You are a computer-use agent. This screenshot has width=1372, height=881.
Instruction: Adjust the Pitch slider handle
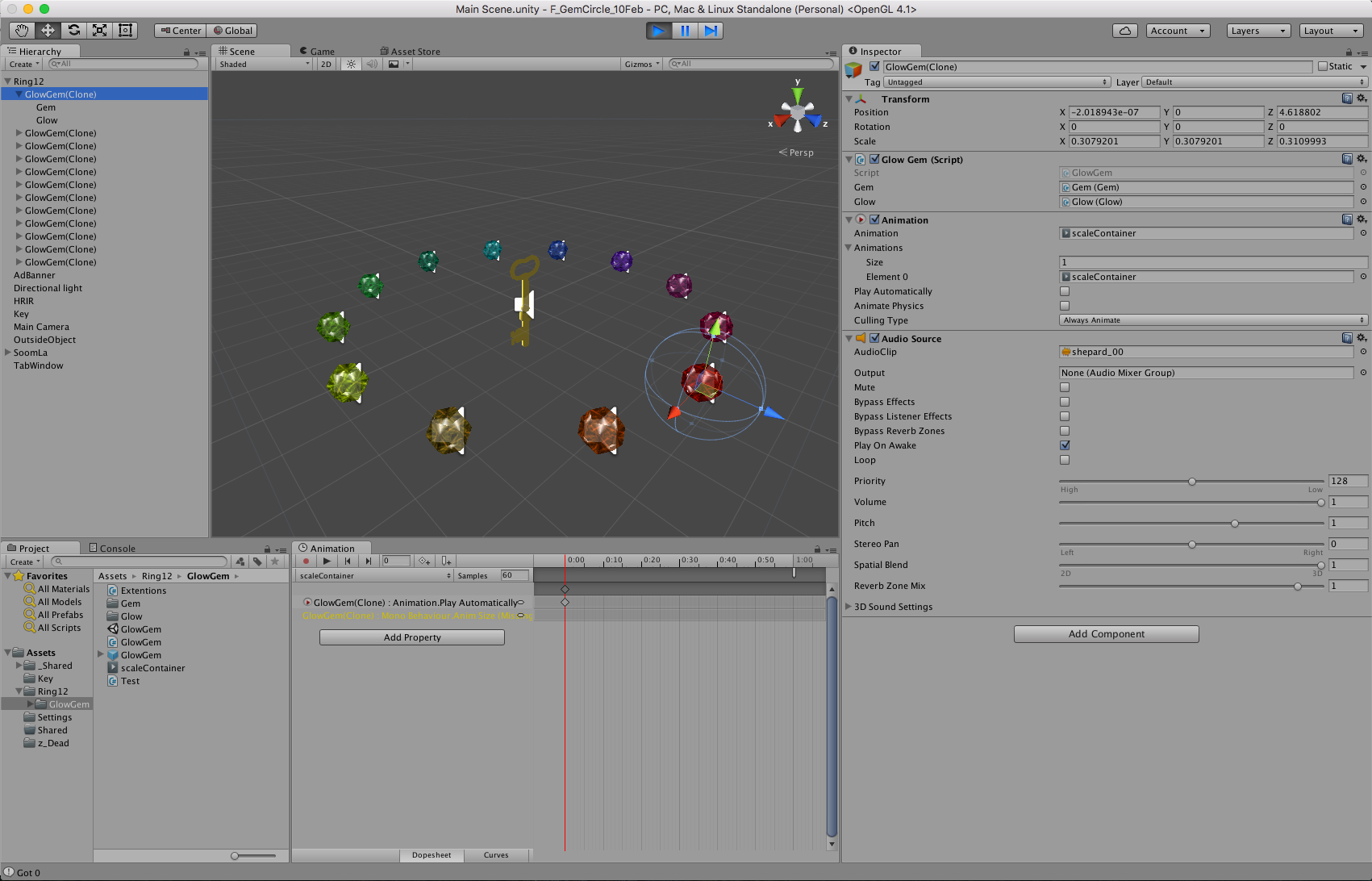pyautogui.click(x=1235, y=524)
